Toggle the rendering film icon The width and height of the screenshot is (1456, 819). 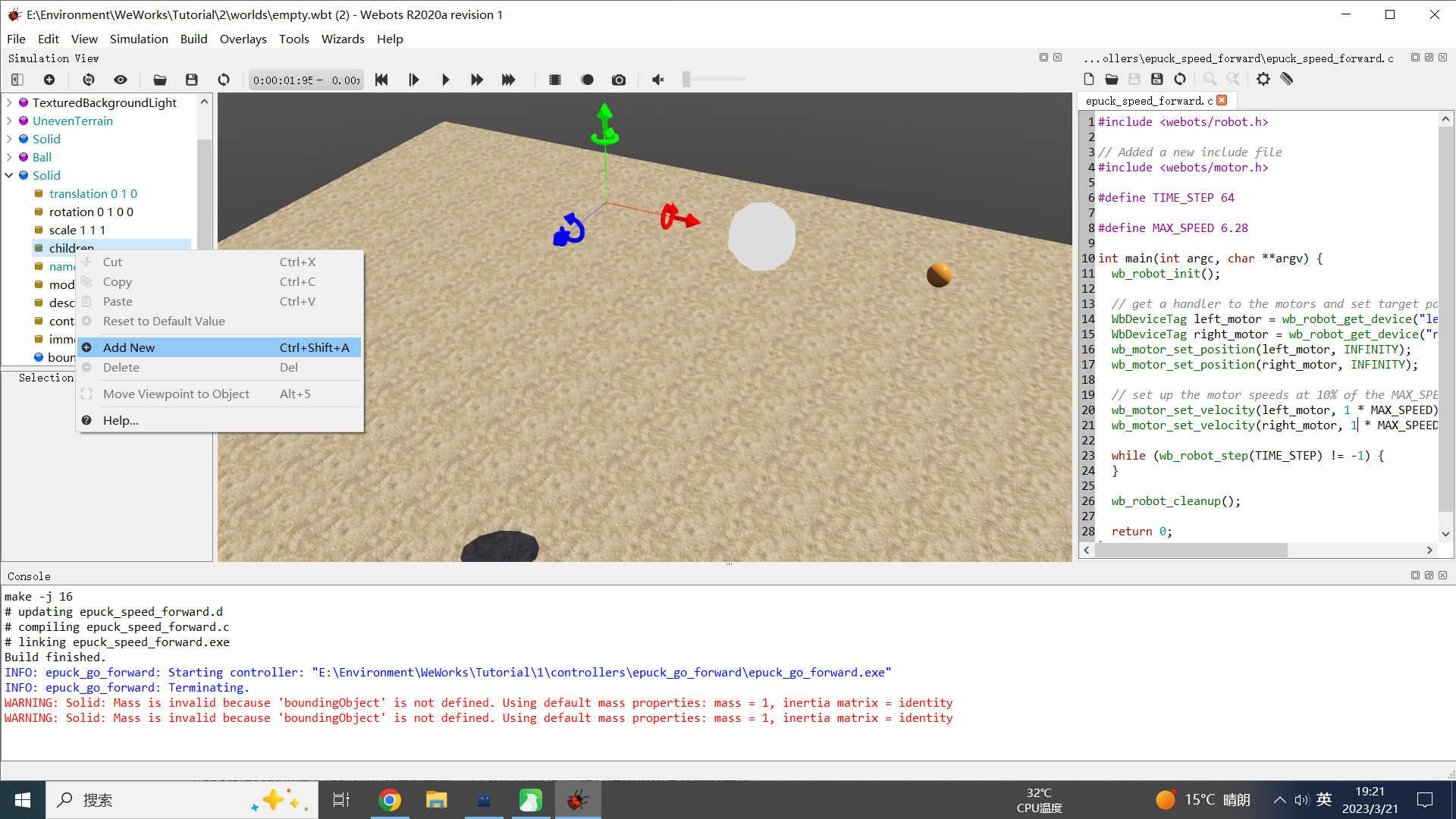pyautogui.click(x=555, y=80)
